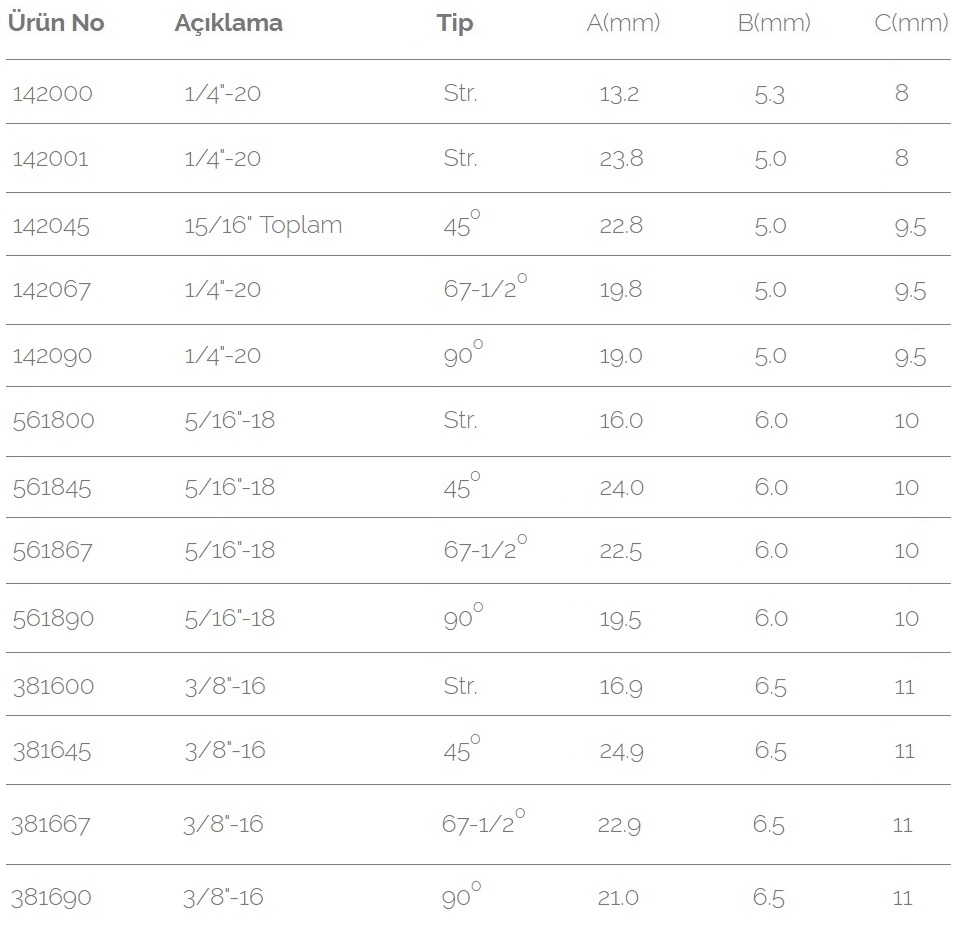The height and width of the screenshot is (932, 954).
Task: Select the 5.3 value in column B
Action: [770, 95]
